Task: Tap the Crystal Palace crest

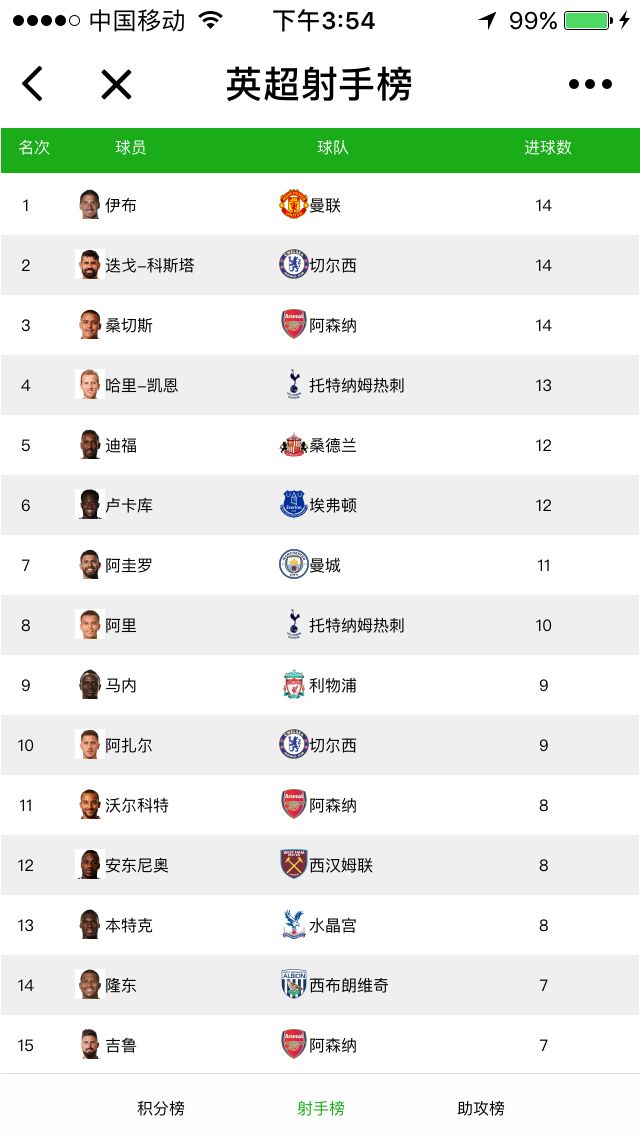Action: pyautogui.click(x=294, y=924)
